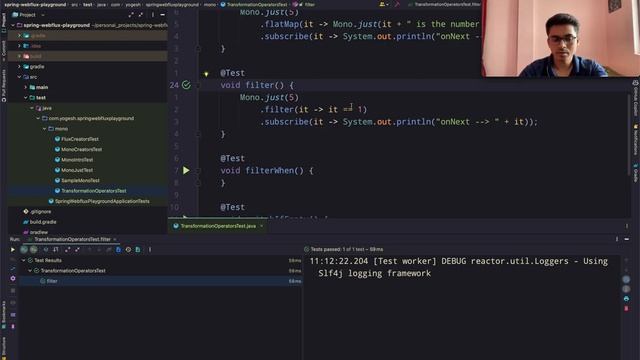Toggle Show Ignored tests in run toolbar
This screenshot has width=640, height=360.
pyautogui.click(x=34, y=249)
